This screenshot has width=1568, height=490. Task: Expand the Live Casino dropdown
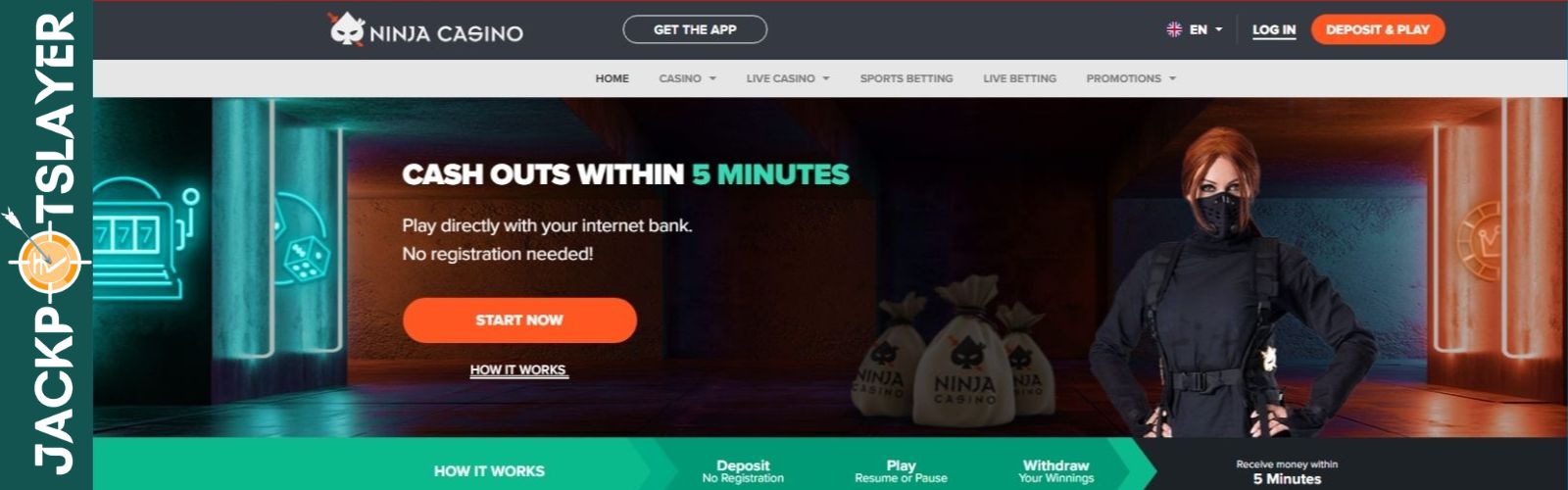[788, 78]
